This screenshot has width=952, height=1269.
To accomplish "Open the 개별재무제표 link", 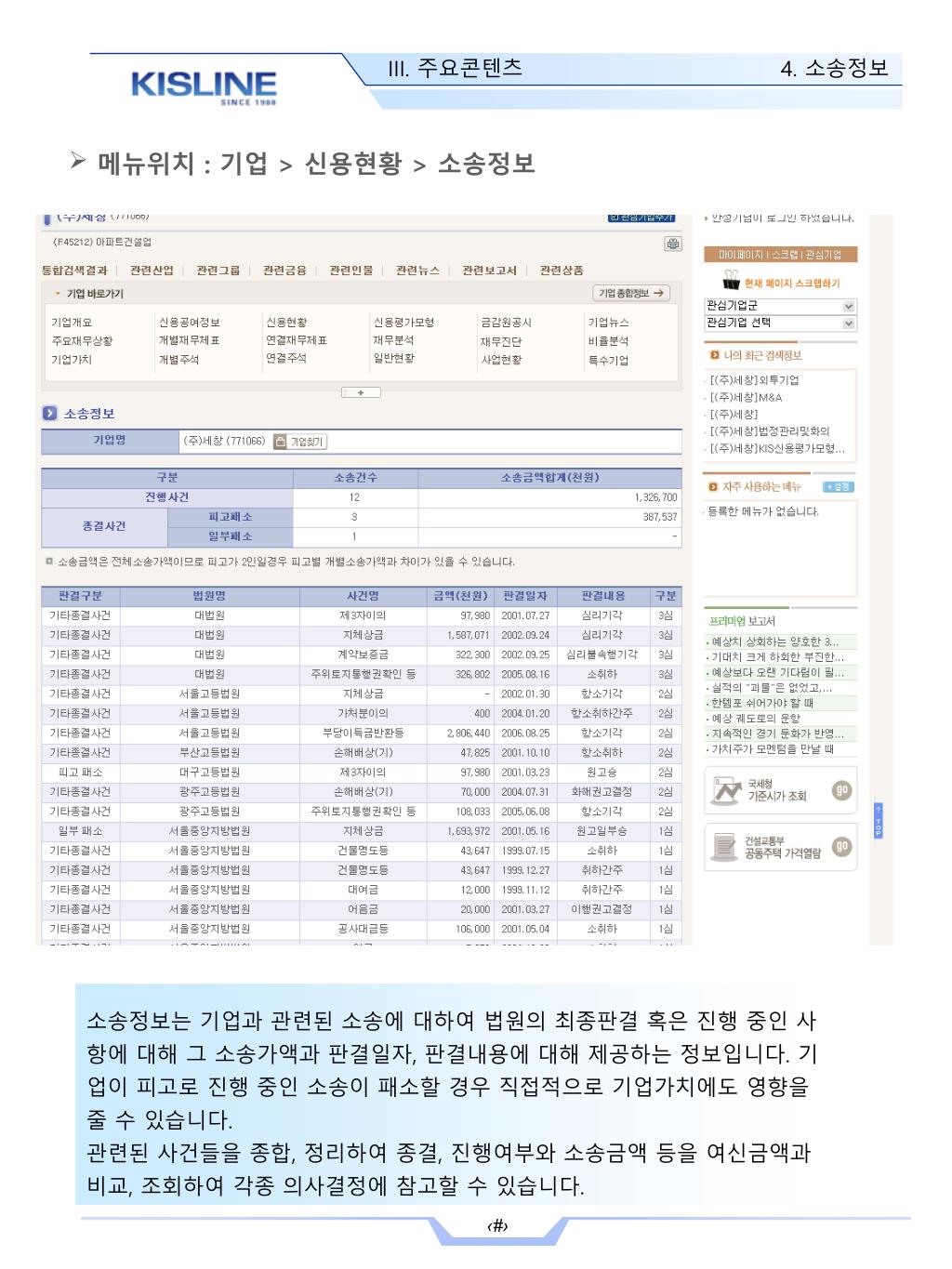I will [x=189, y=341].
